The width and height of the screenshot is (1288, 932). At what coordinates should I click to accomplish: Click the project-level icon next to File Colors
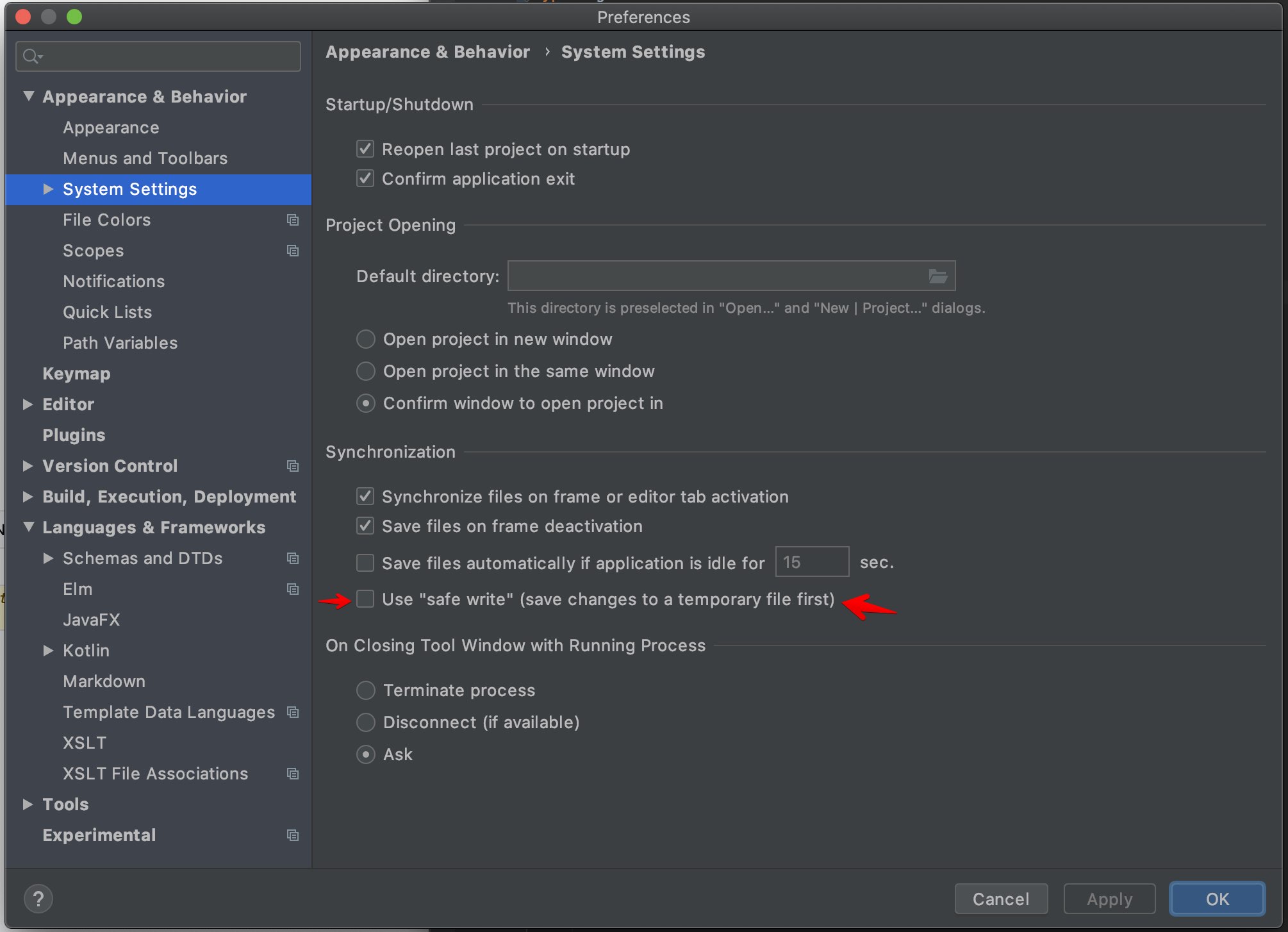(x=293, y=220)
